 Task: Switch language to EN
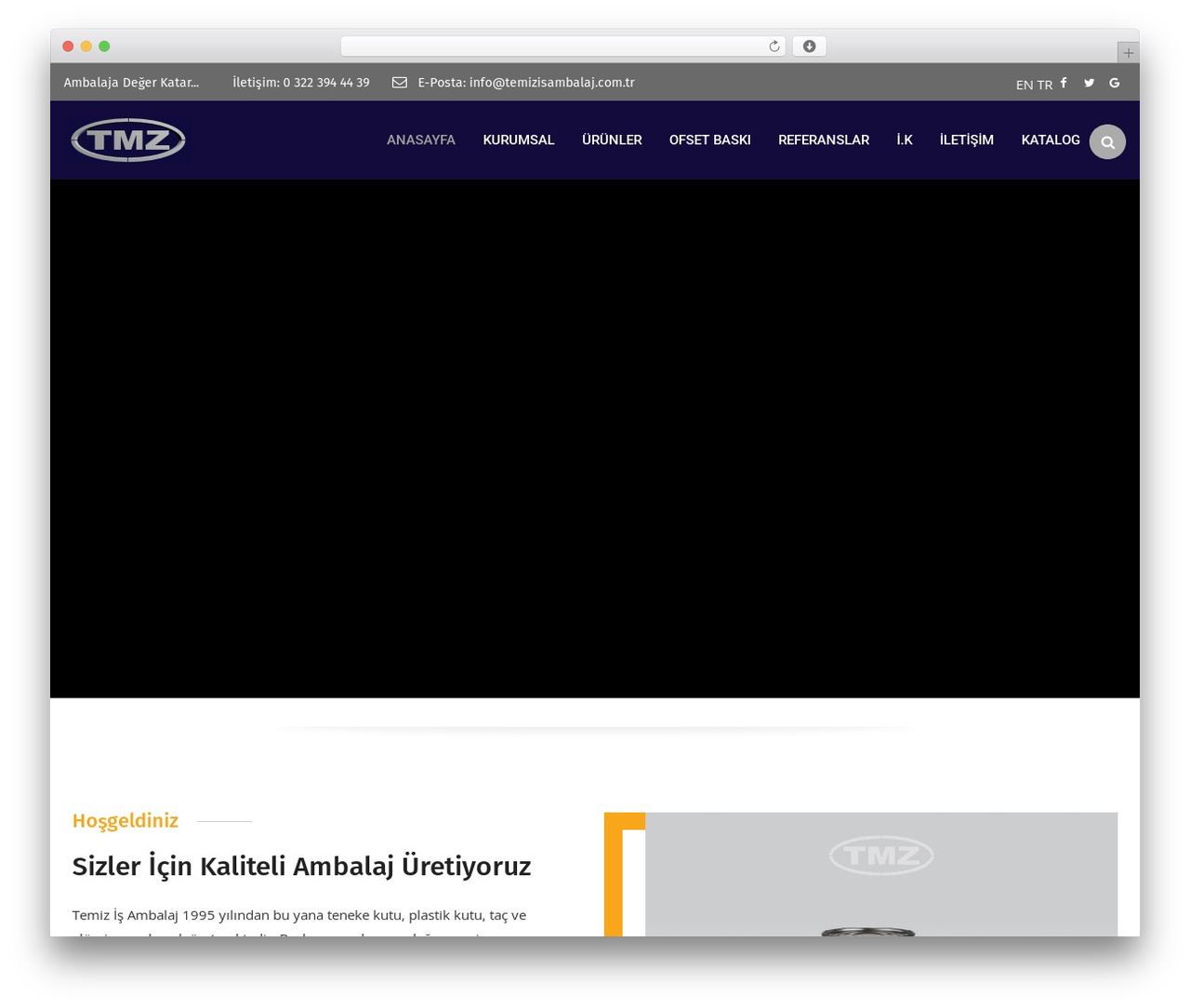point(1025,85)
